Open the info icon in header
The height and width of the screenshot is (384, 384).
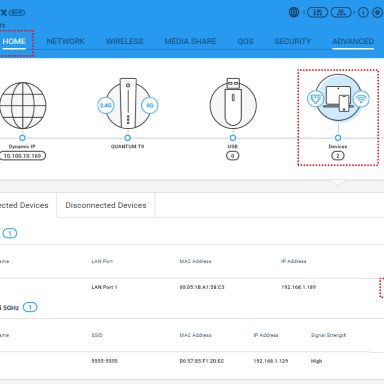click(x=363, y=13)
